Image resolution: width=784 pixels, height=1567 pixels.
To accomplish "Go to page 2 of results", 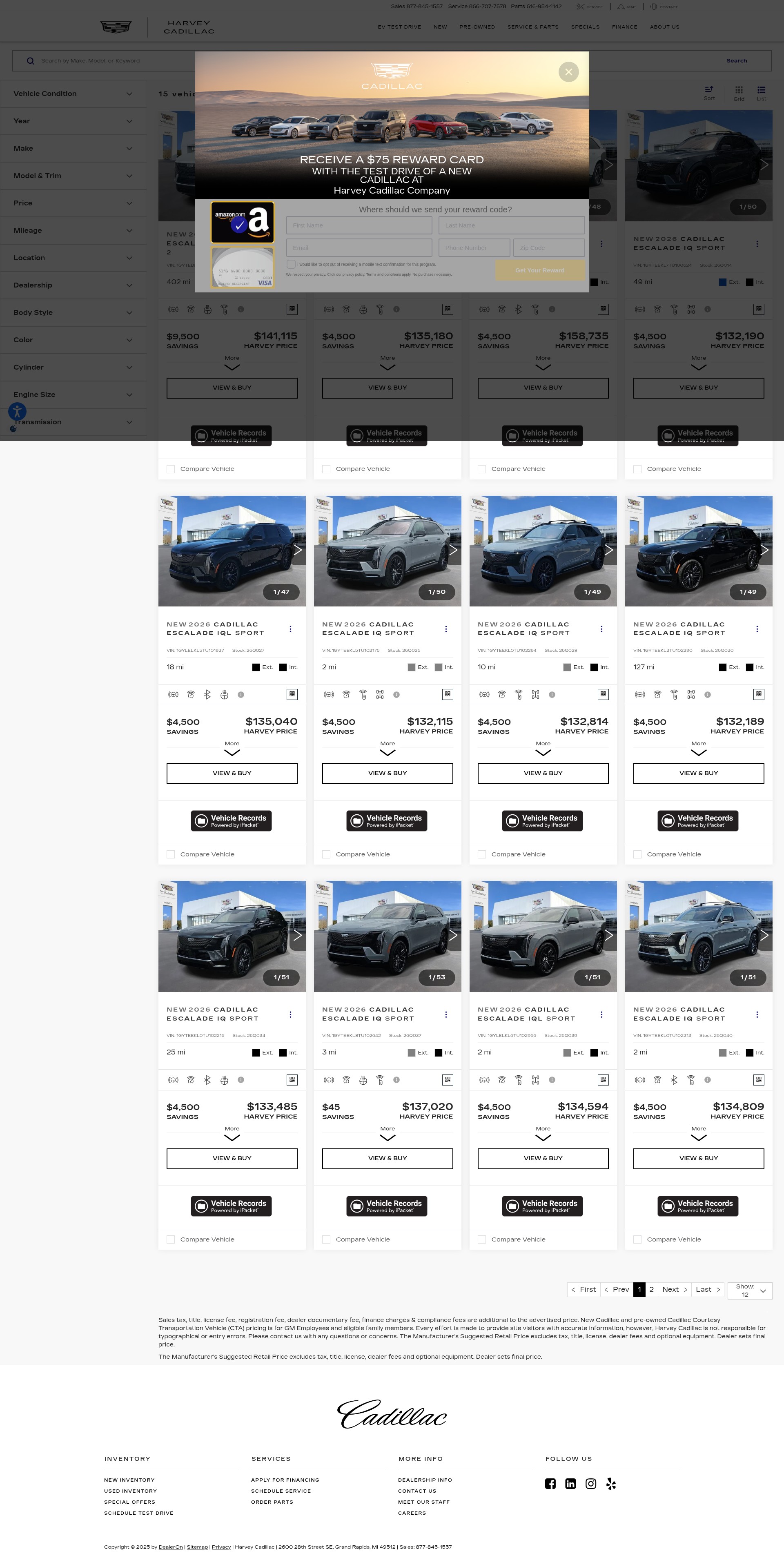I will coord(651,1289).
